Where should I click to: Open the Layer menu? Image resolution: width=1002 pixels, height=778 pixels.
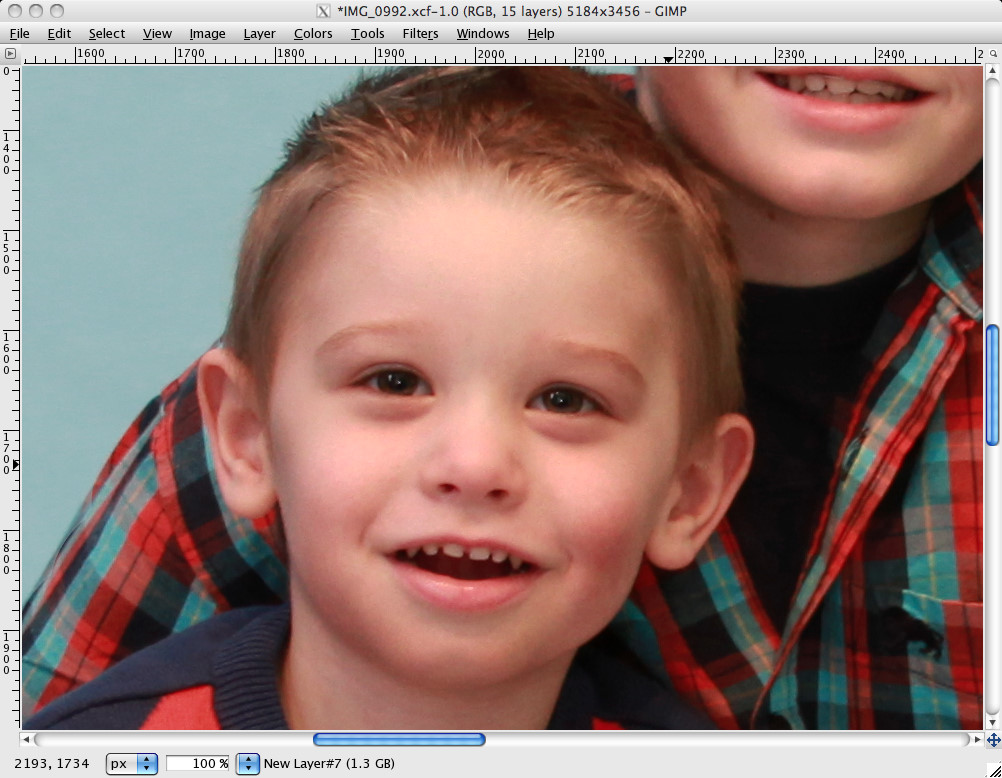259,33
